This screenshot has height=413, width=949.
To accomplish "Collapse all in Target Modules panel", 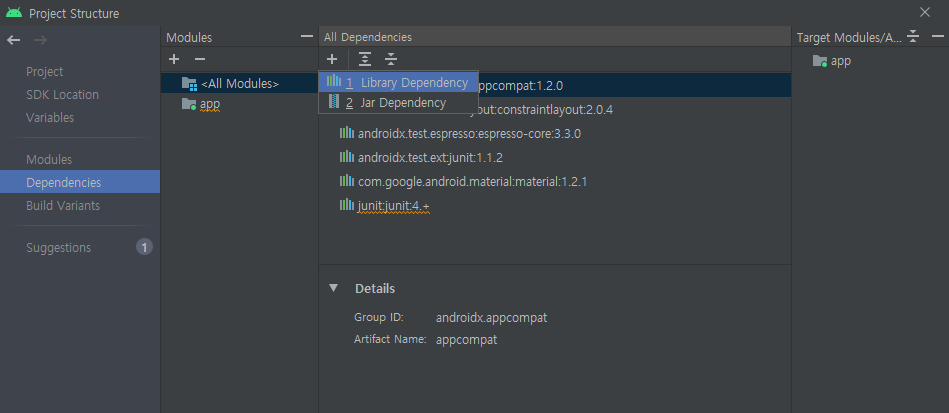I will tap(913, 36).
